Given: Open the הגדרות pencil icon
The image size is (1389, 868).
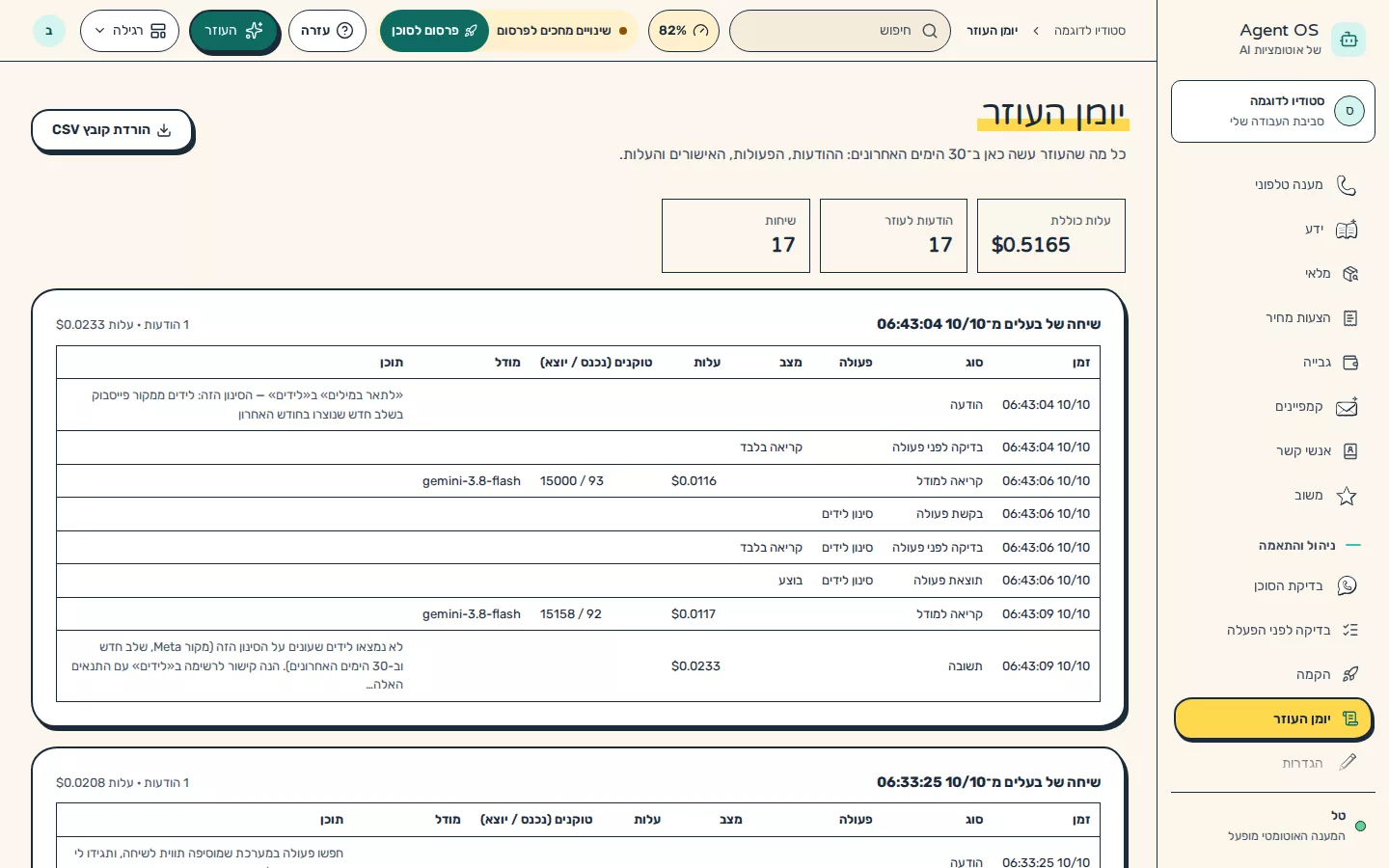Looking at the screenshot, I should coord(1348,763).
